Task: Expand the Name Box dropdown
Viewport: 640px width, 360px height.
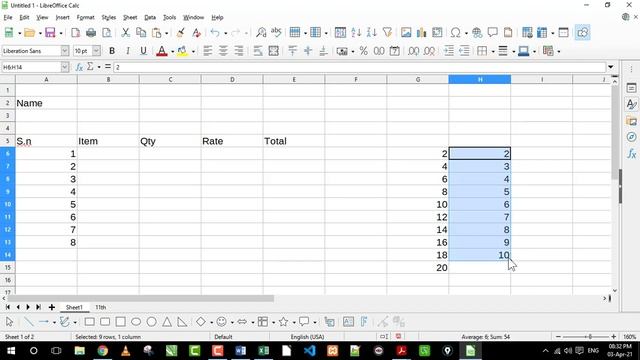Action: pos(65,67)
